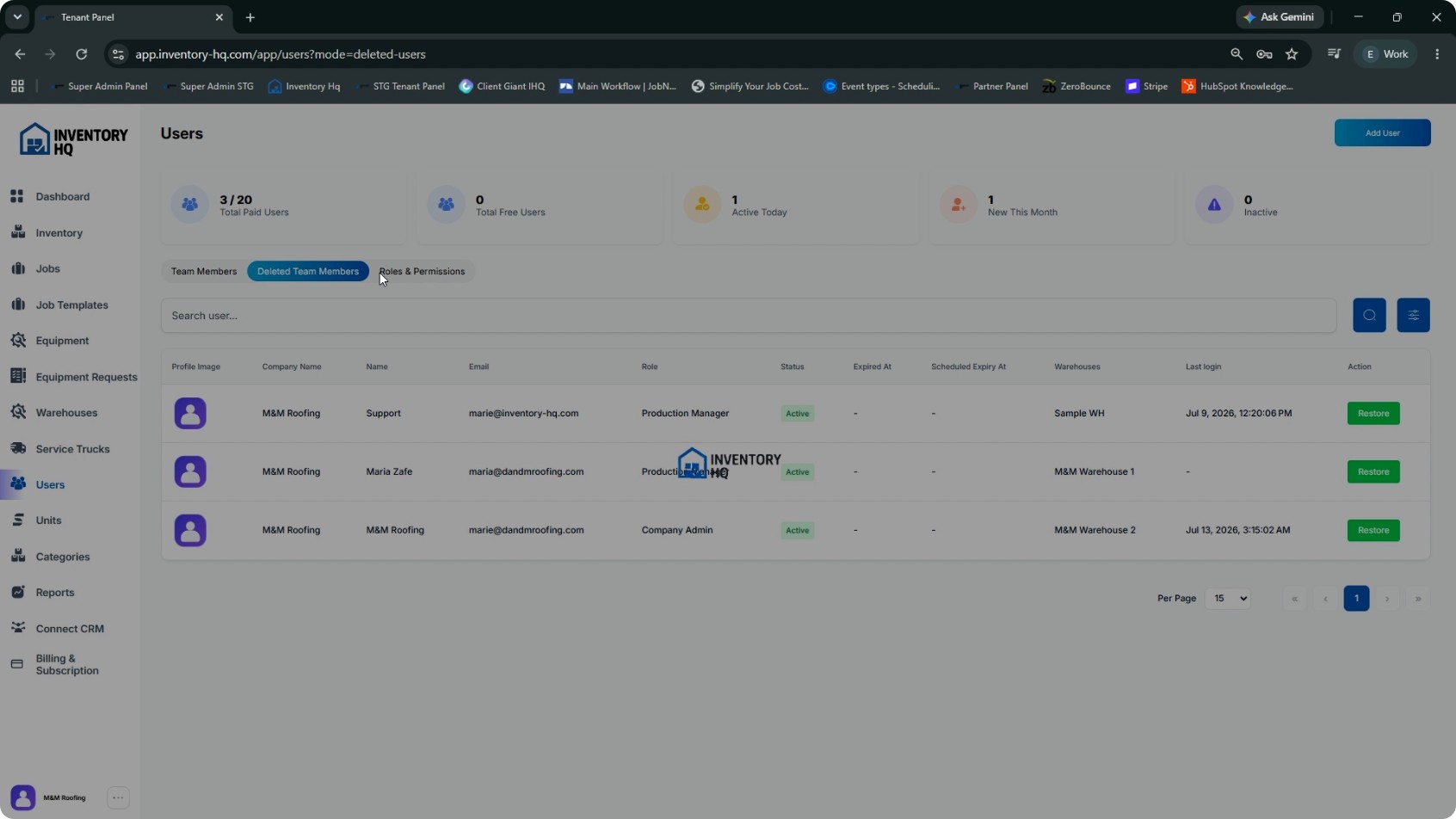Jump to last page arrow
The image size is (1456, 819).
point(1418,599)
